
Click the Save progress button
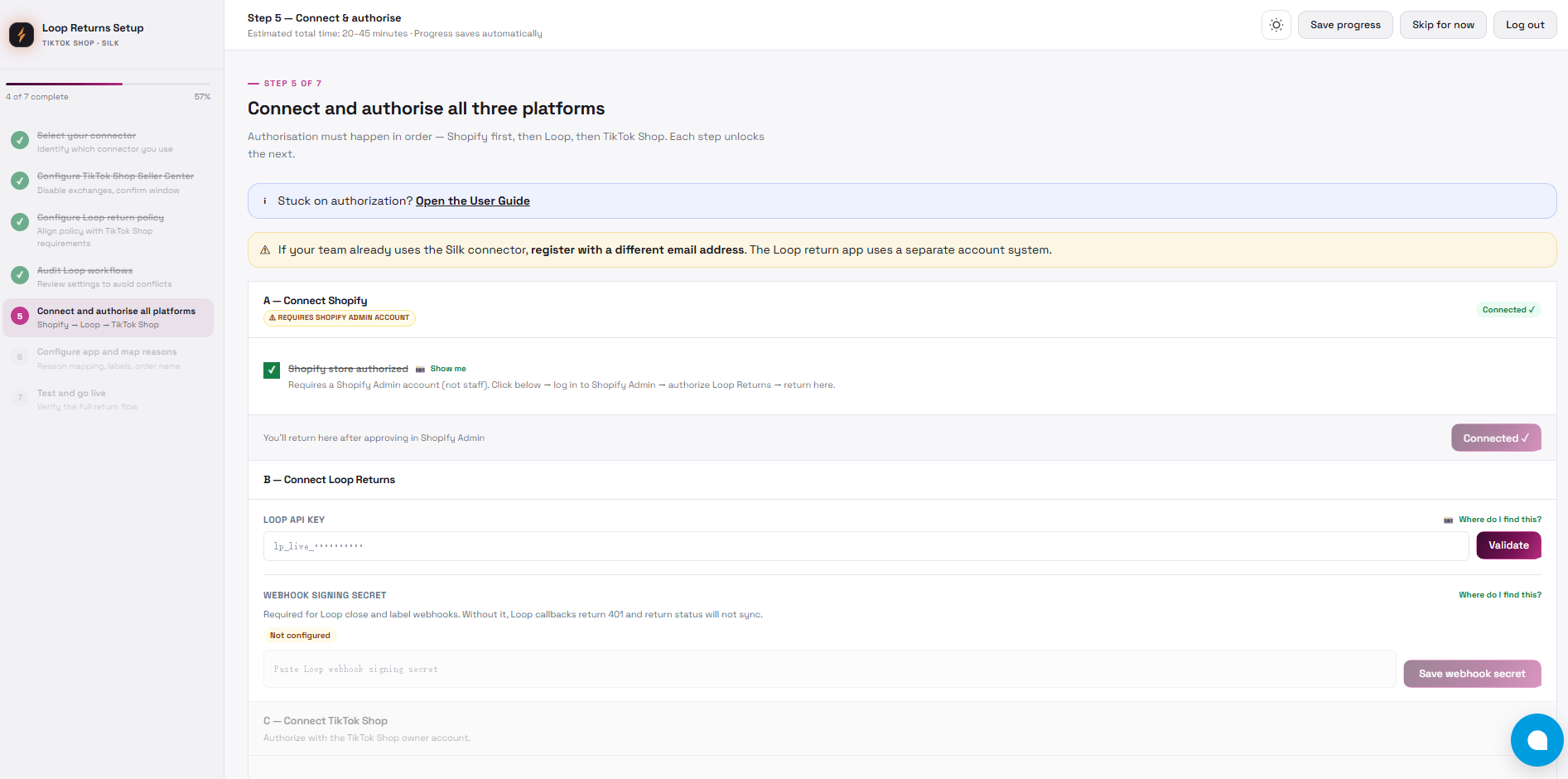coord(1345,25)
